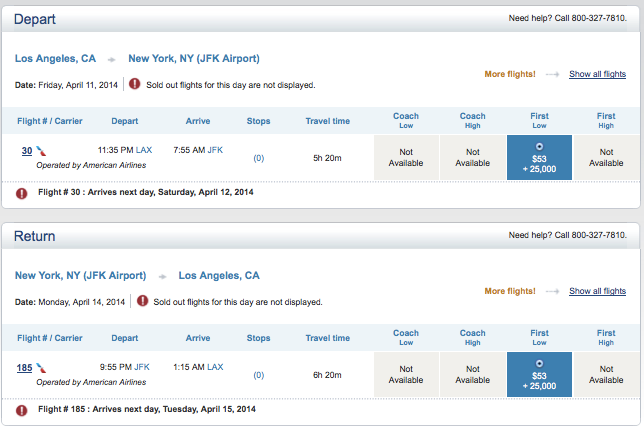Viewport: 644px width, 429px height.
Task: Click warning icon next to Flight # 185 arrival note
Action: (x=21, y=409)
